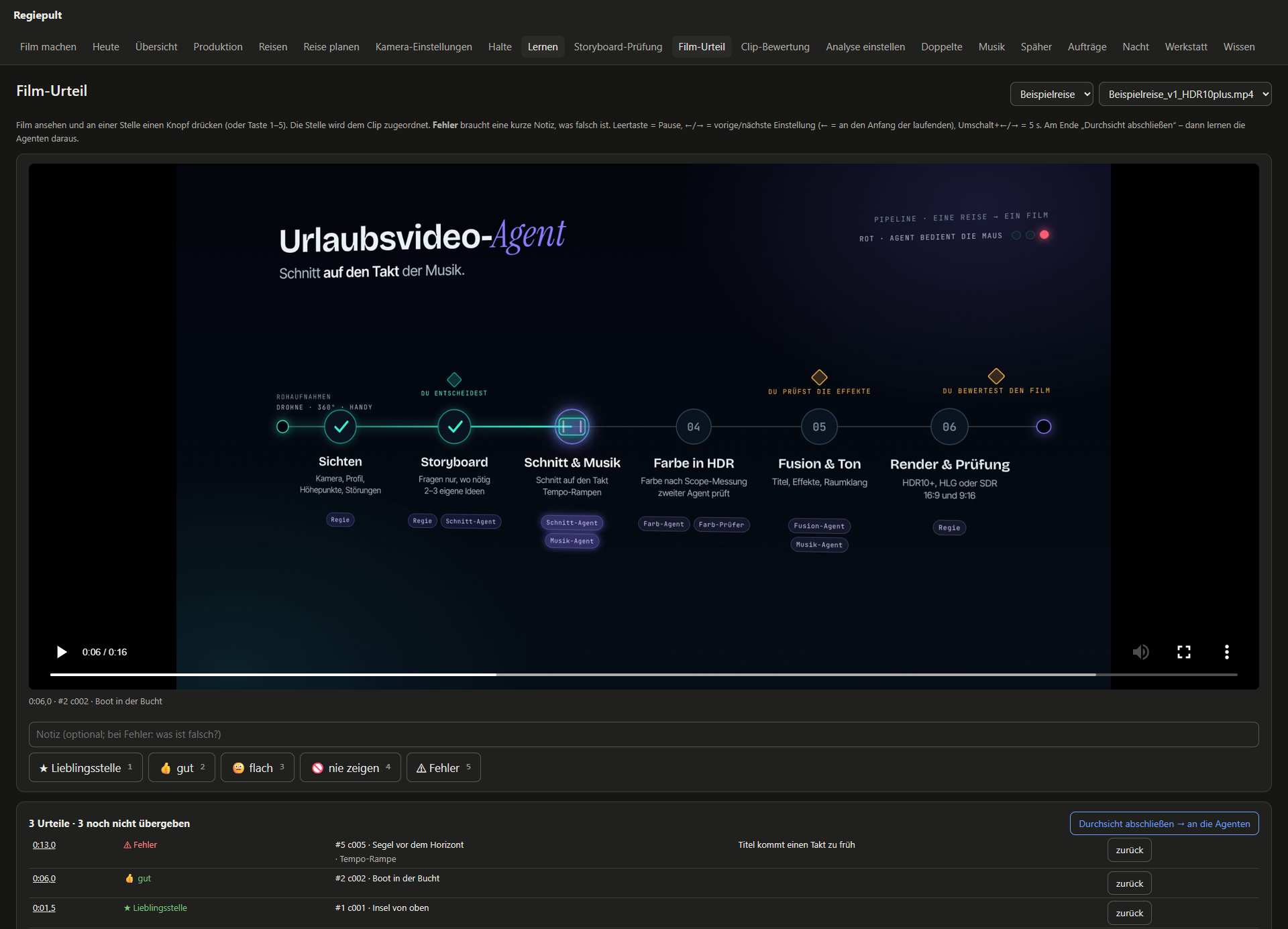Jump to timestamp 0:01.5
This screenshot has height=929, width=1288.
(x=44, y=908)
